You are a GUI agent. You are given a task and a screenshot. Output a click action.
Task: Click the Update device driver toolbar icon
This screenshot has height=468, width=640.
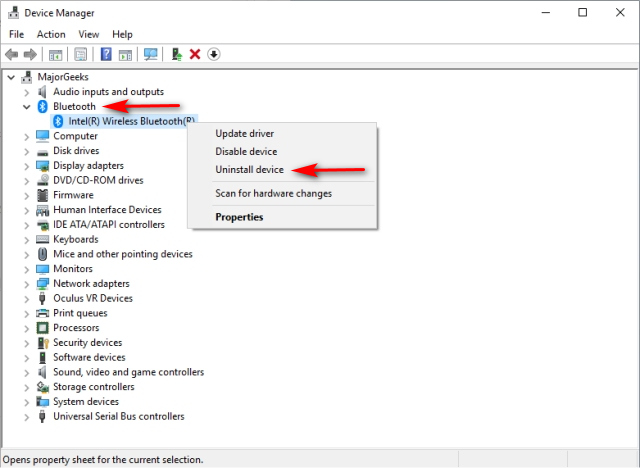pos(176,54)
